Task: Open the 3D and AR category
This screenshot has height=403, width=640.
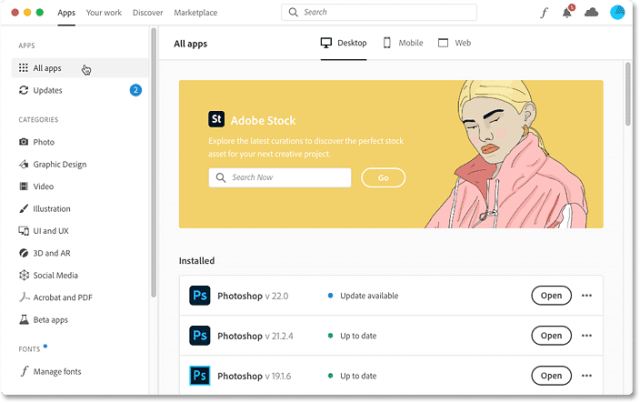Action: [52, 253]
